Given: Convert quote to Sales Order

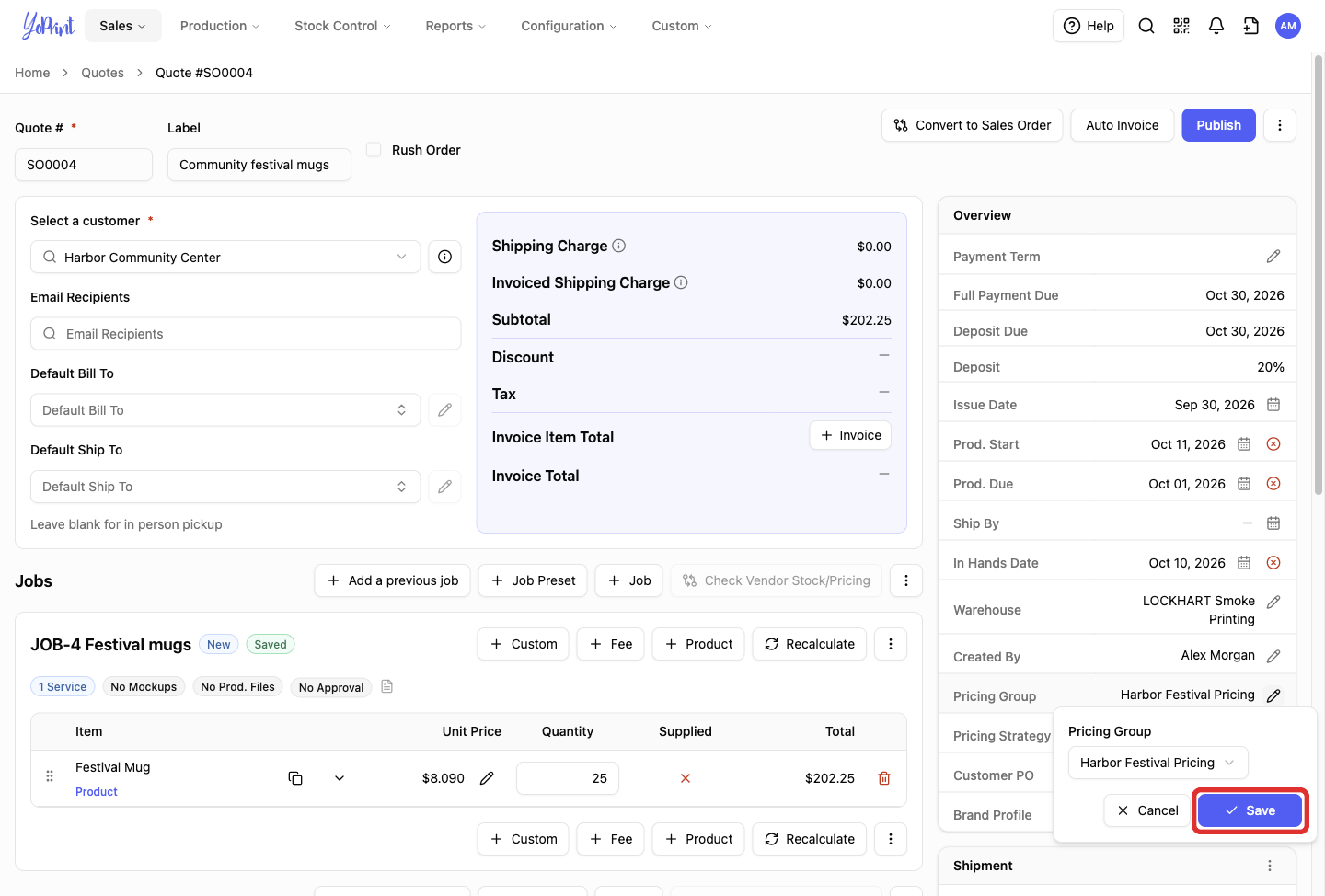Looking at the screenshot, I should click(x=973, y=125).
